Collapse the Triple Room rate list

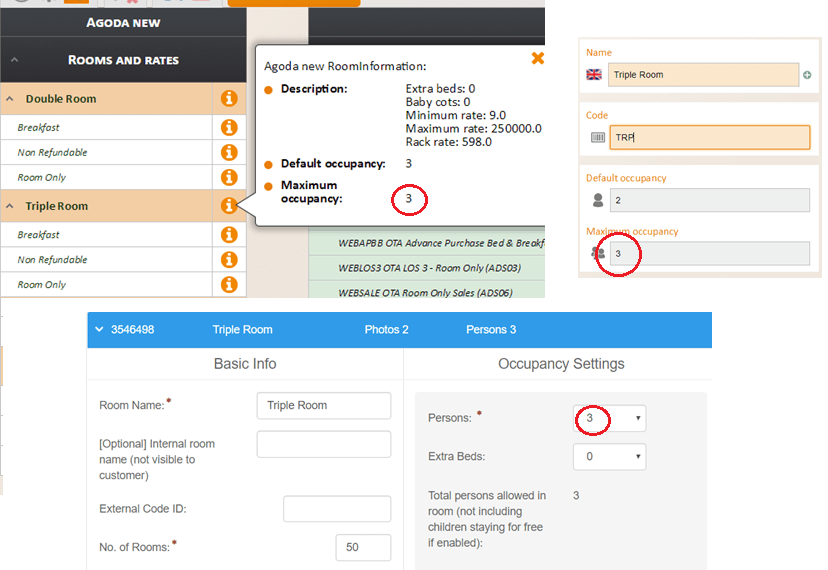10,206
